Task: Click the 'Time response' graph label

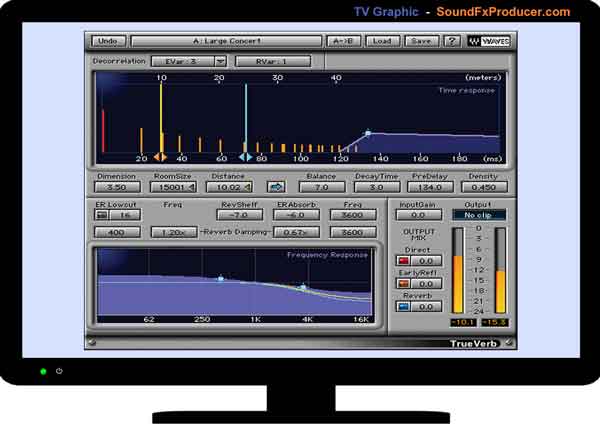Action: click(467, 90)
